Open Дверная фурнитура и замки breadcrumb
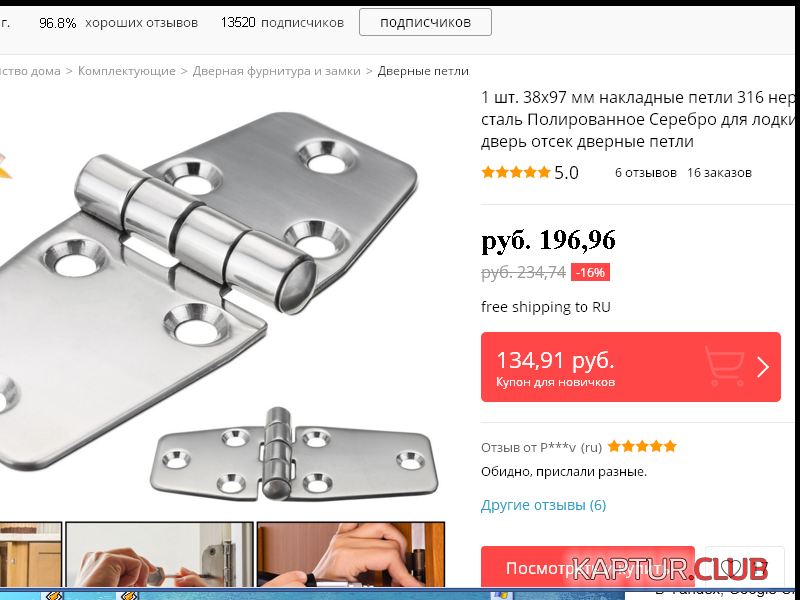Screen dimensions: 800x600 (277, 71)
